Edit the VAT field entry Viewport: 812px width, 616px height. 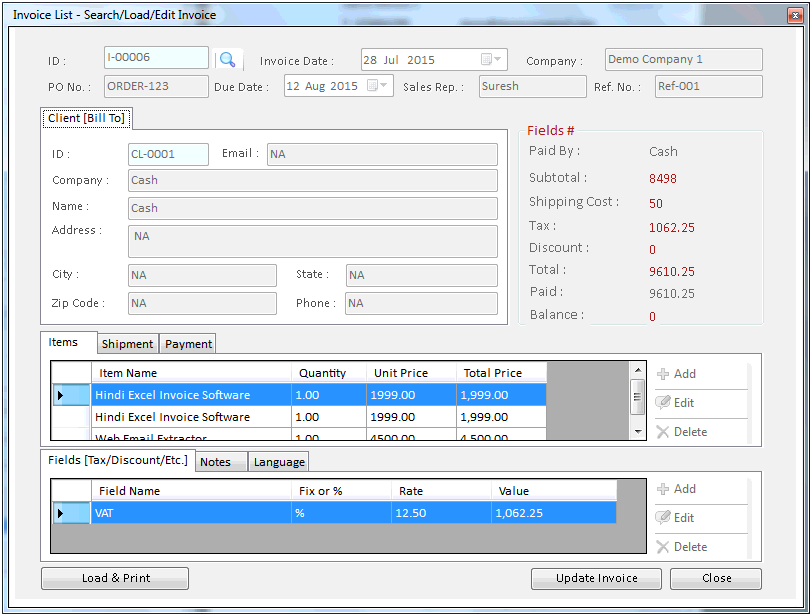pos(678,517)
